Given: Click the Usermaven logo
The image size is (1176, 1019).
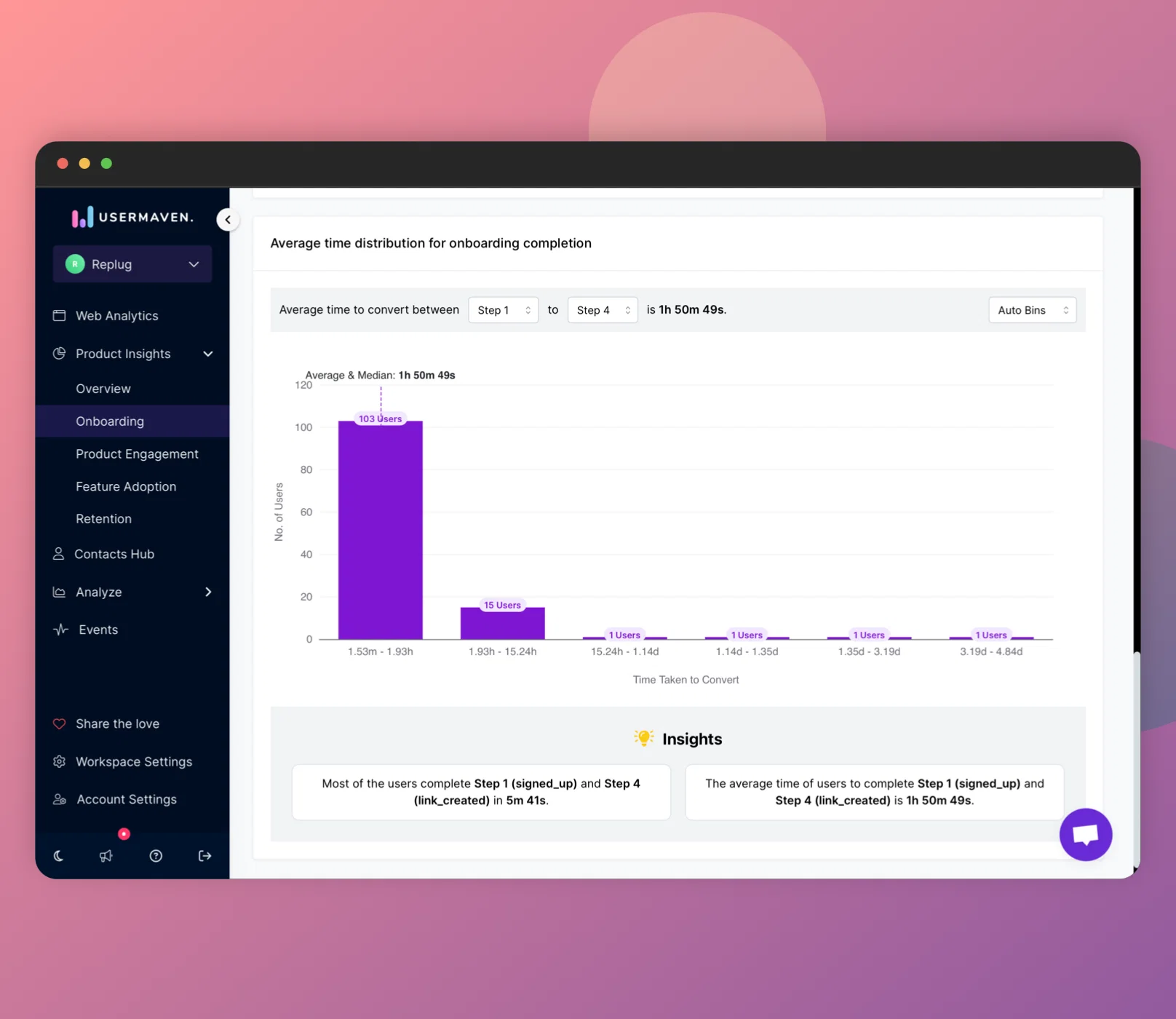Looking at the screenshot, I should (x=132, y=217).
